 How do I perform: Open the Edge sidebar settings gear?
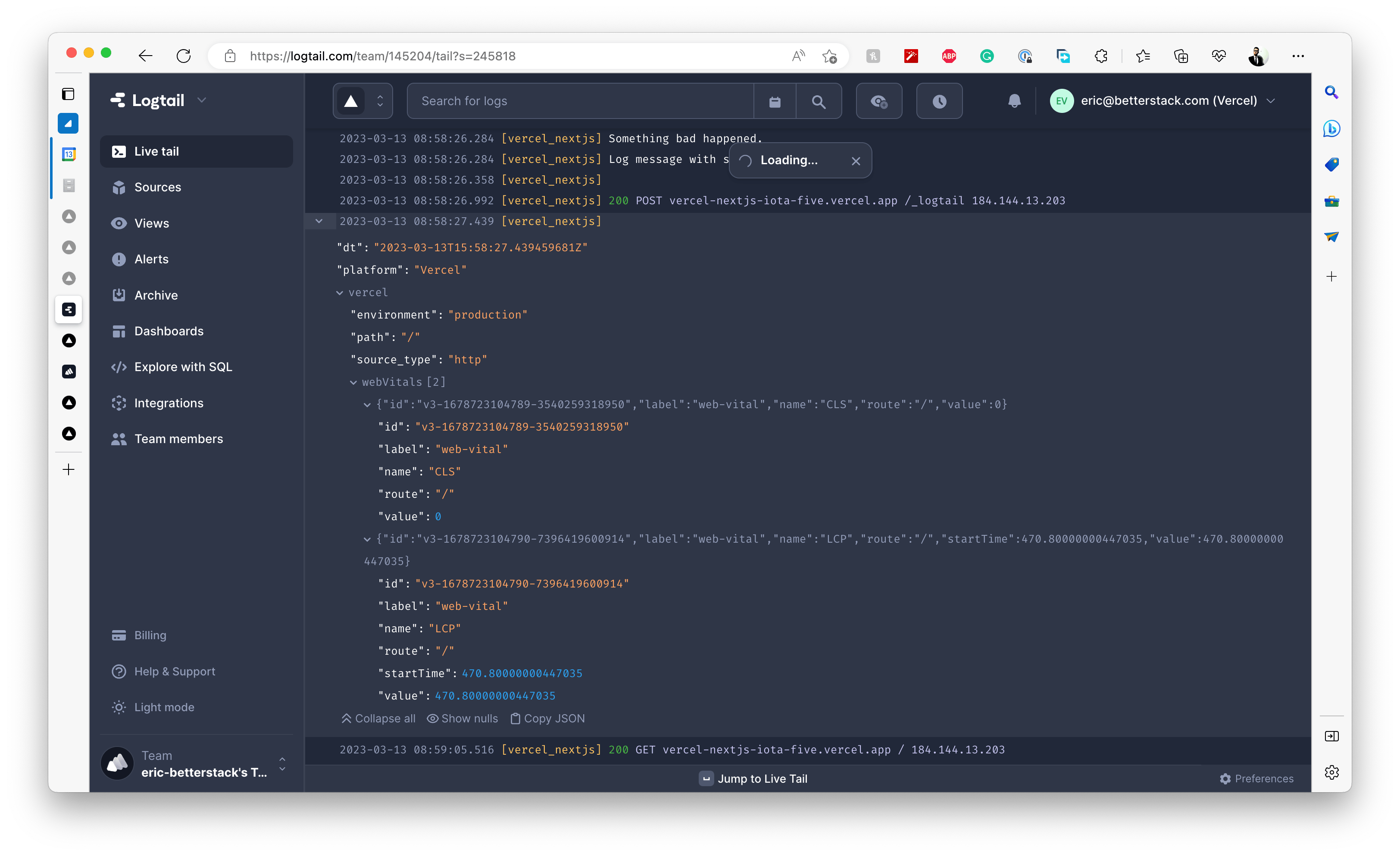click(1331, 772)
